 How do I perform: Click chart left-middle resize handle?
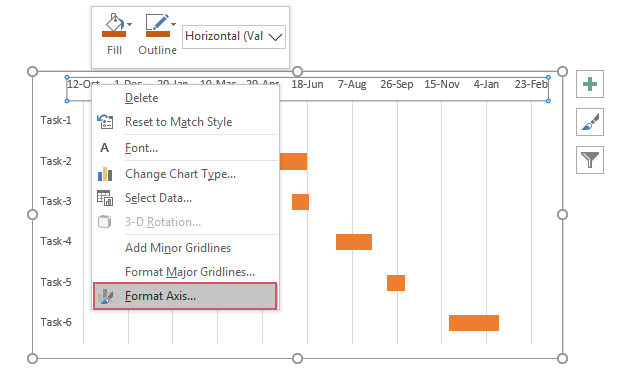click(x=32, y=215)
